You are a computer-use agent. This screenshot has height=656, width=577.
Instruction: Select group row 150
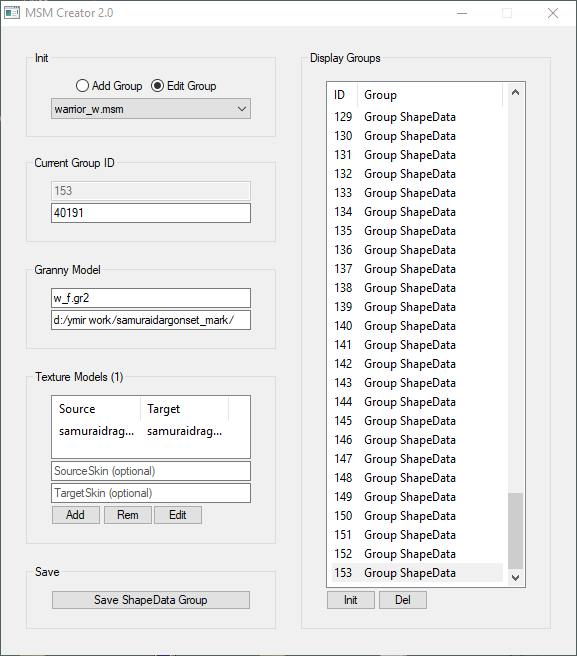click(x=417, y=516)
